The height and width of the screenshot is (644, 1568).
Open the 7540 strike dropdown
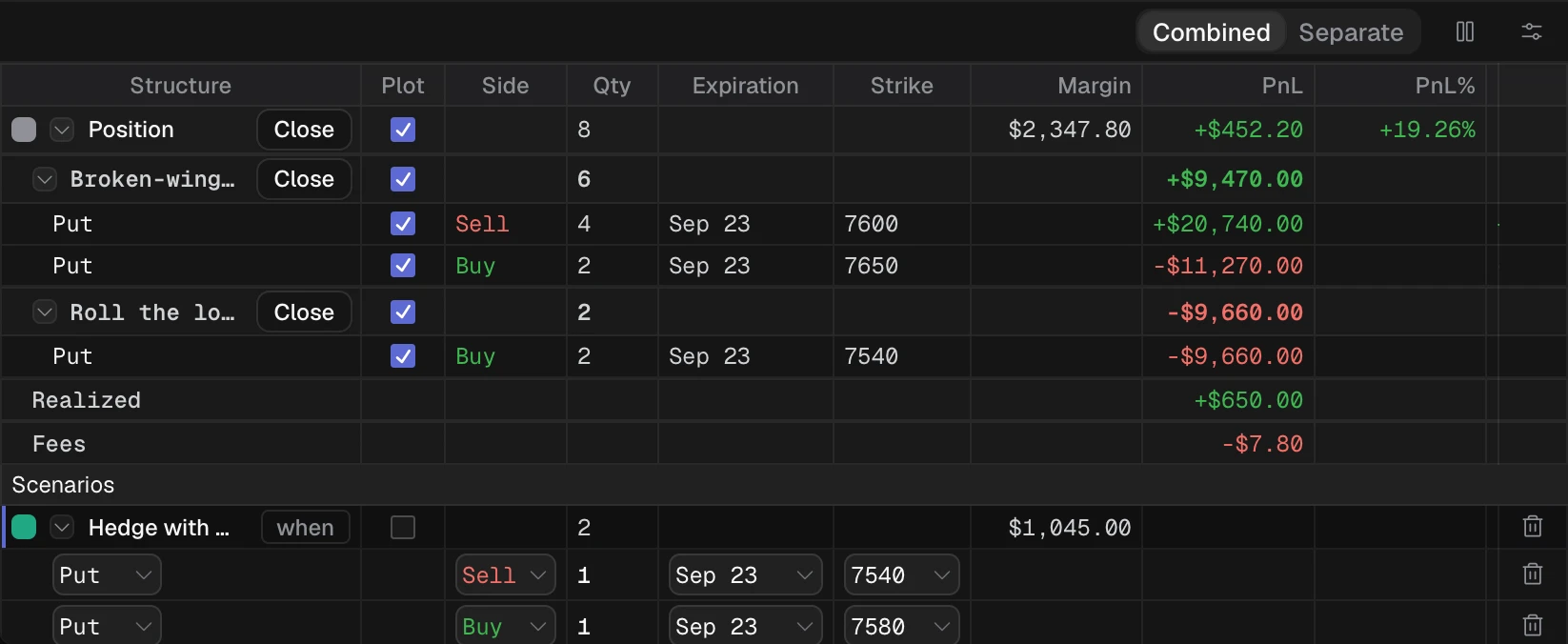tap(901, 575)
